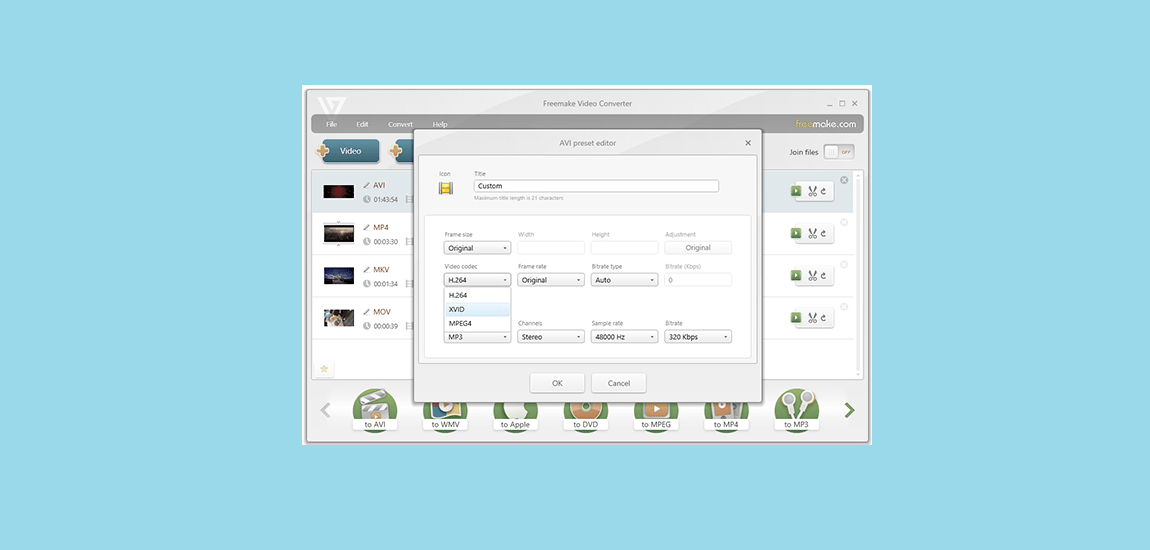Click the file list vertical scrollbar
The width and height of the screenshot is (1150, 550).
point(858,275)
